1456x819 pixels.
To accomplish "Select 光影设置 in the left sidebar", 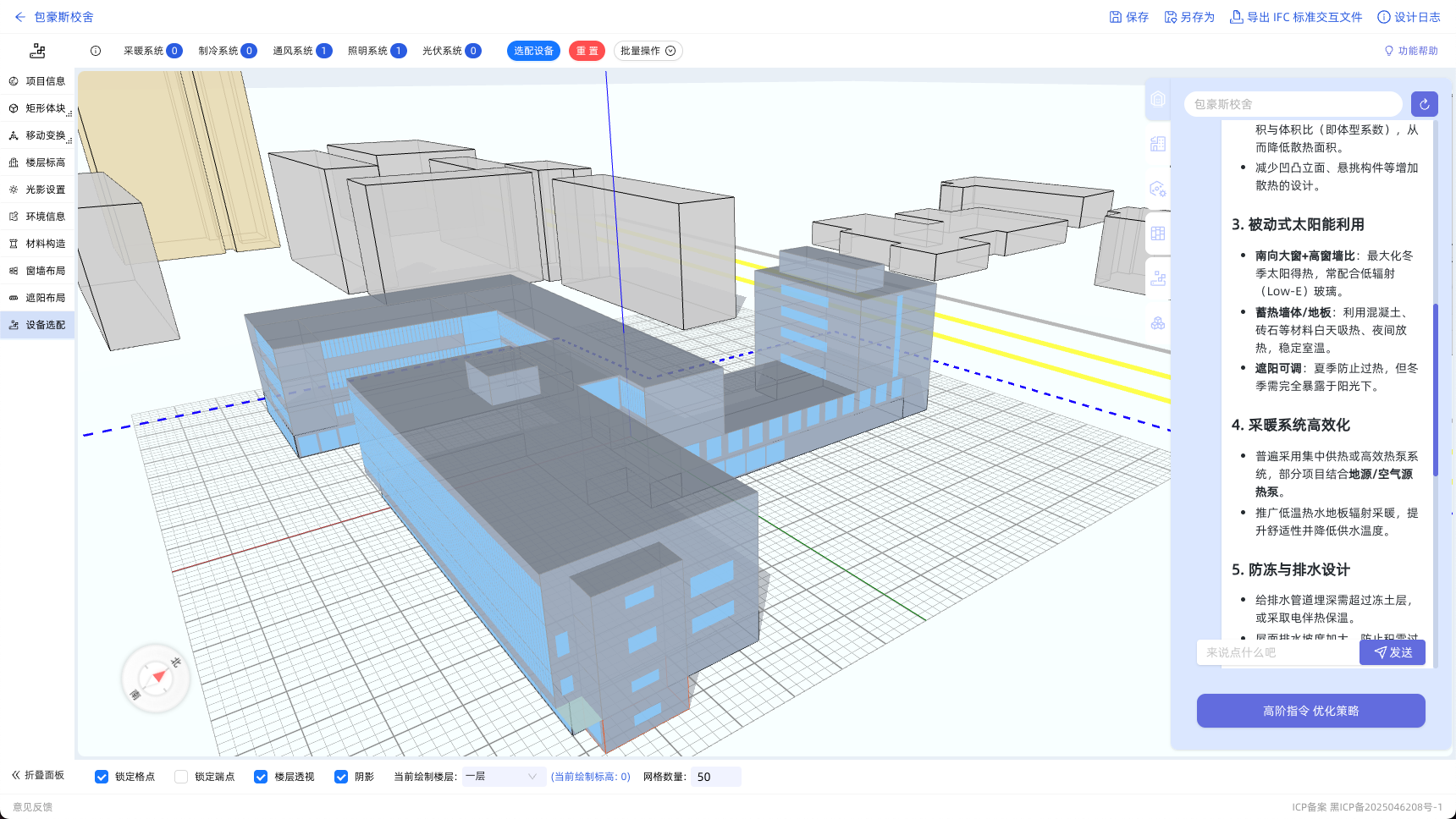I will click(x=37, y=190).
